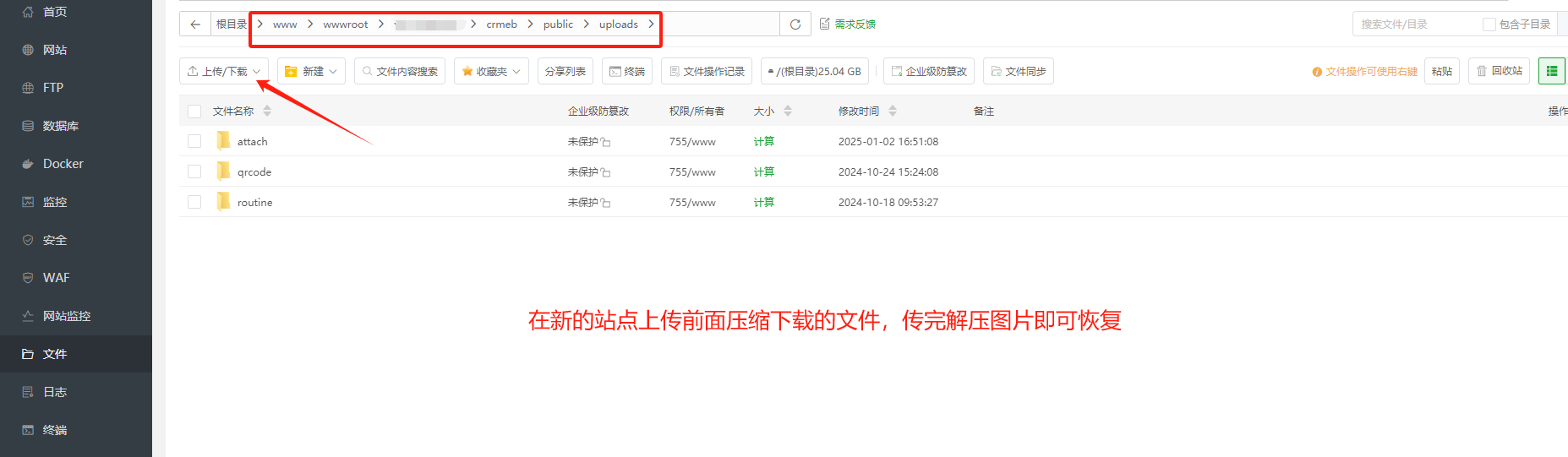Check the box for the attach folder
1568x457 pixels.
coord(194,141)
